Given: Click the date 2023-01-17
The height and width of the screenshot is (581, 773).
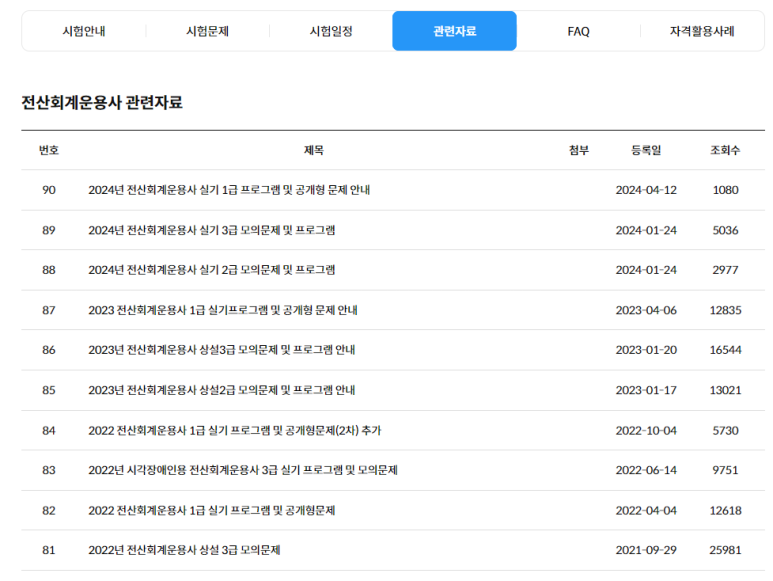Looking at the screenshot, I should 646,390.
